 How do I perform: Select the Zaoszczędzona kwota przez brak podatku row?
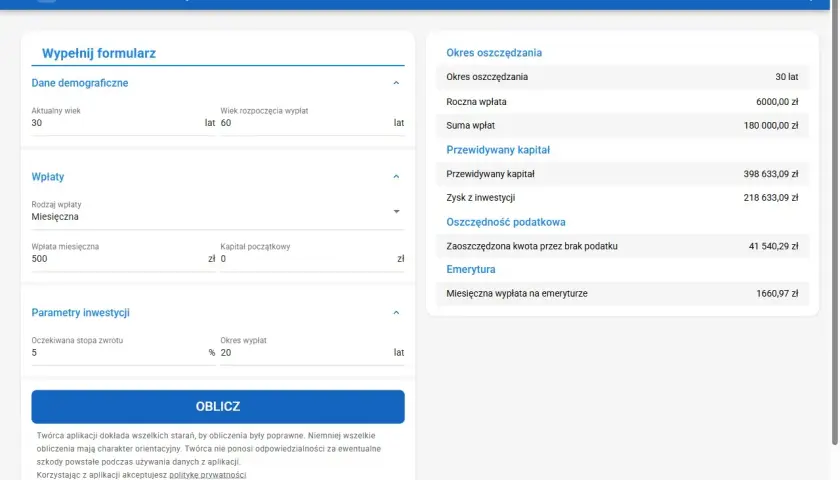pyautogui.click(x=622, y=246)
